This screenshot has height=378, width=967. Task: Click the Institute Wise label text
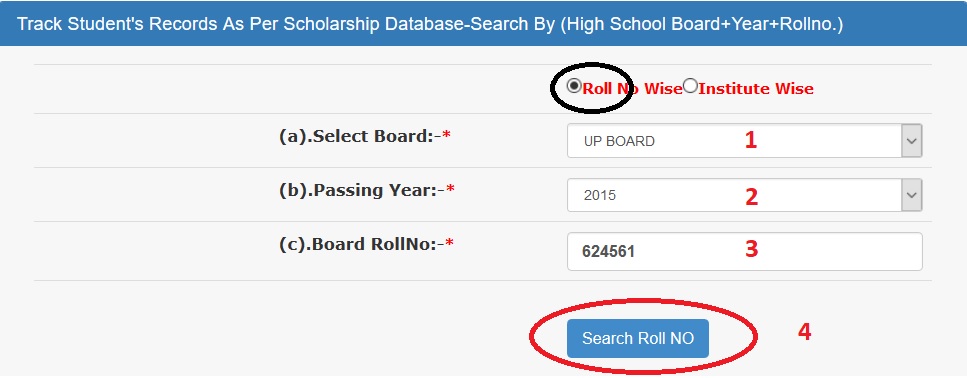click(x=756, y=89)
